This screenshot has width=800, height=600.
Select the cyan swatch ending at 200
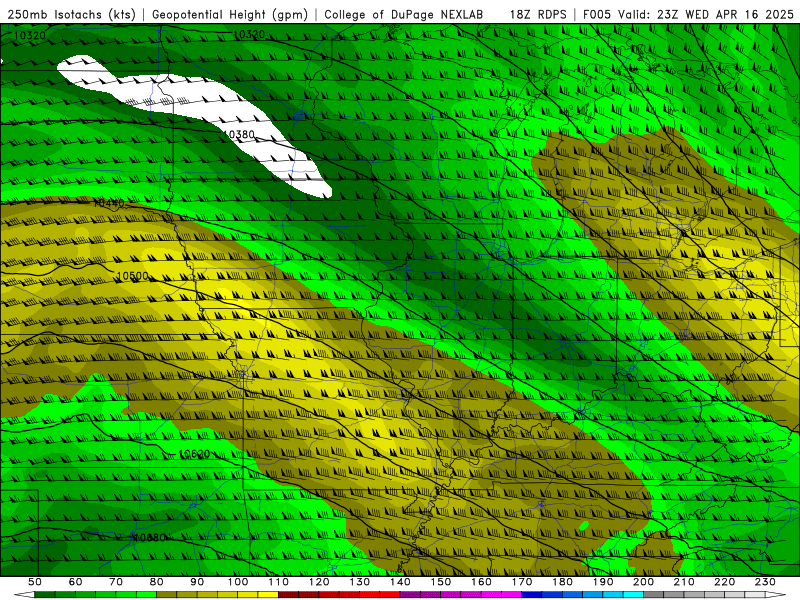tap(633, 595)
